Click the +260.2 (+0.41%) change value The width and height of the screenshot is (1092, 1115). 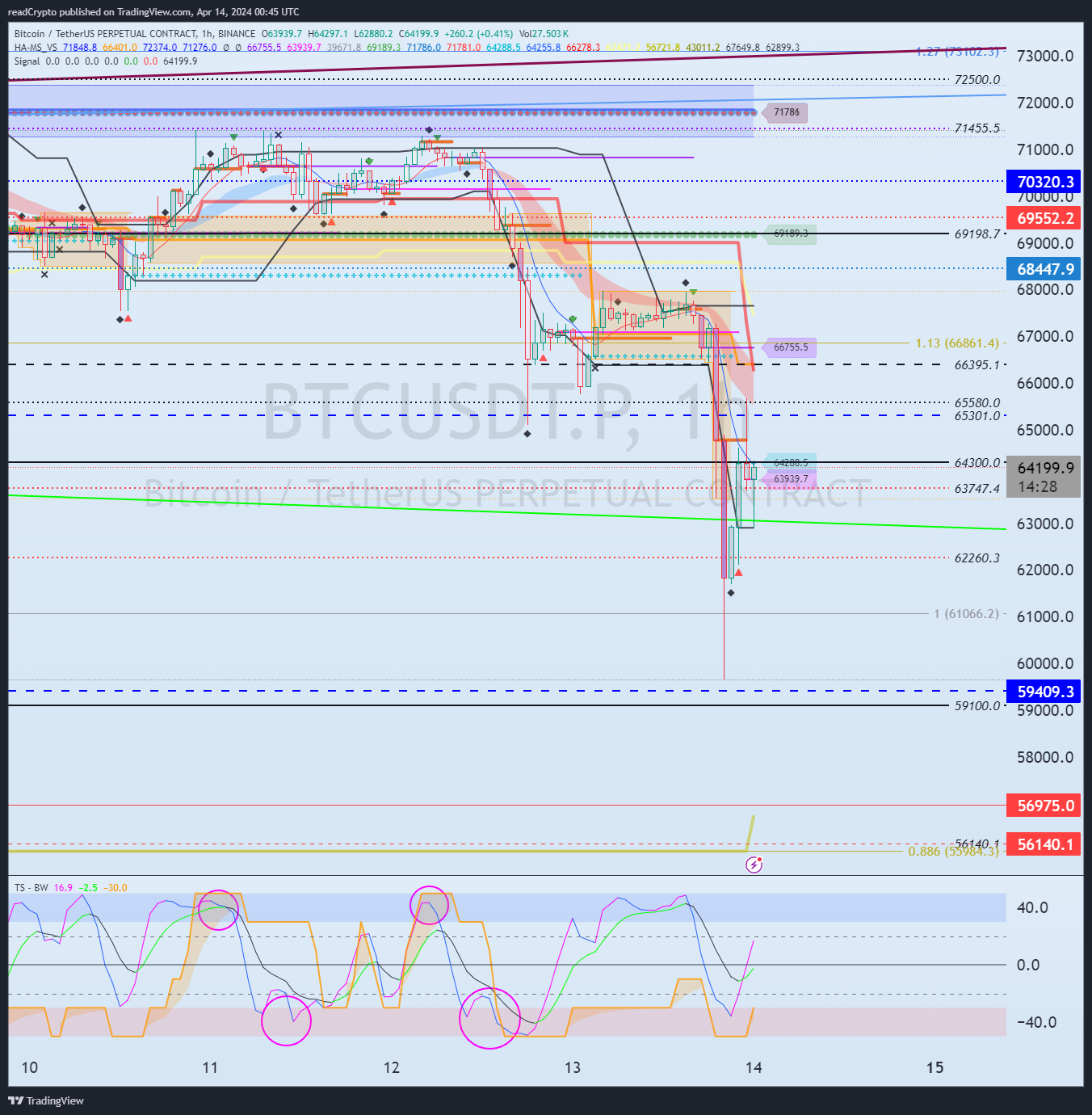coord(478,34)
